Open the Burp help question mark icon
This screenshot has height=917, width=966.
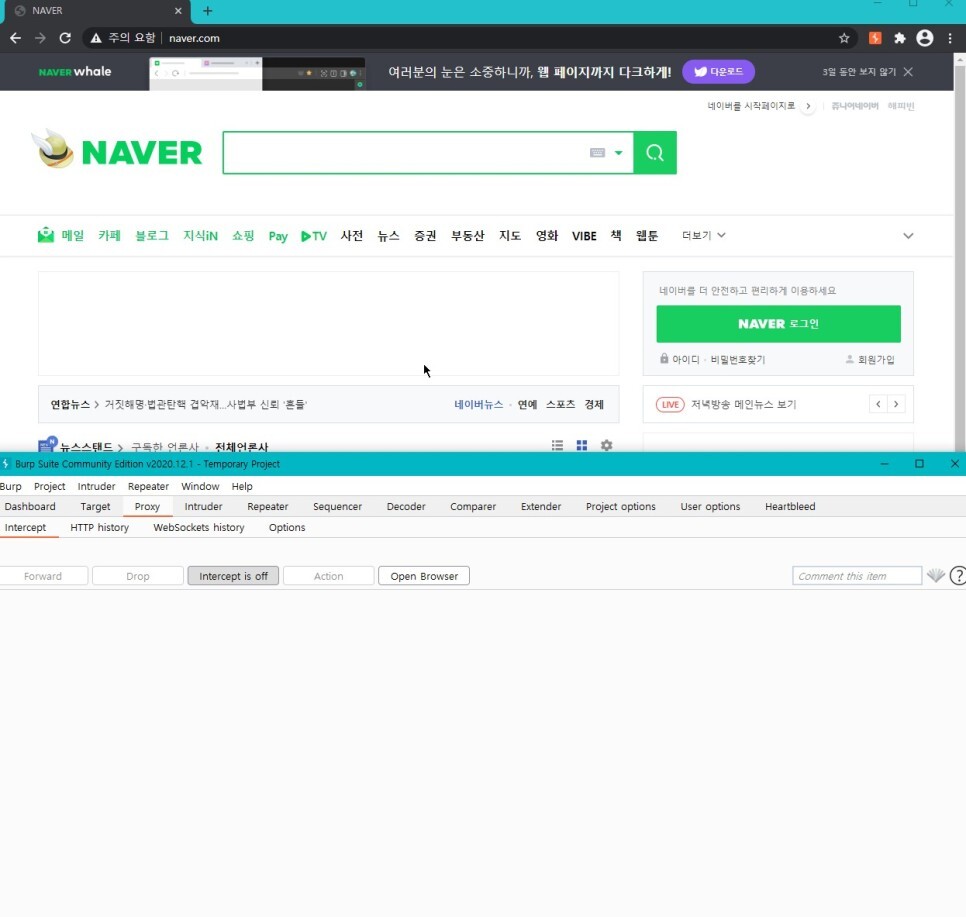click(958, 576)
